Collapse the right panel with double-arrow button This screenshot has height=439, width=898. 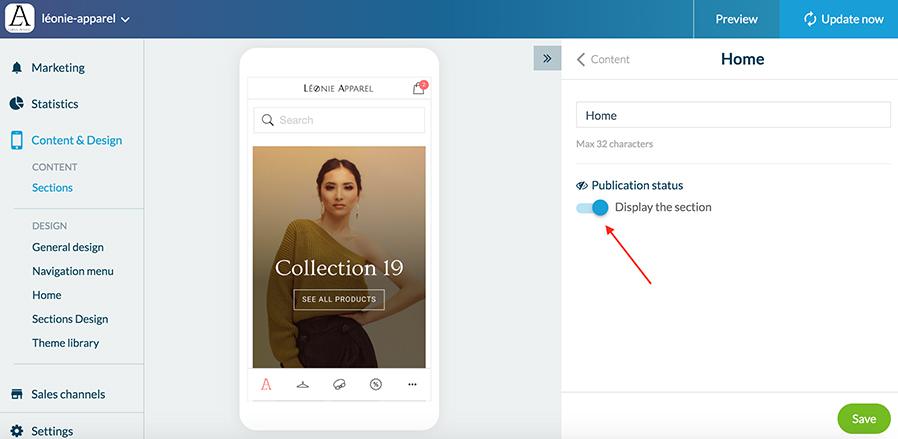tap(547, 58)
